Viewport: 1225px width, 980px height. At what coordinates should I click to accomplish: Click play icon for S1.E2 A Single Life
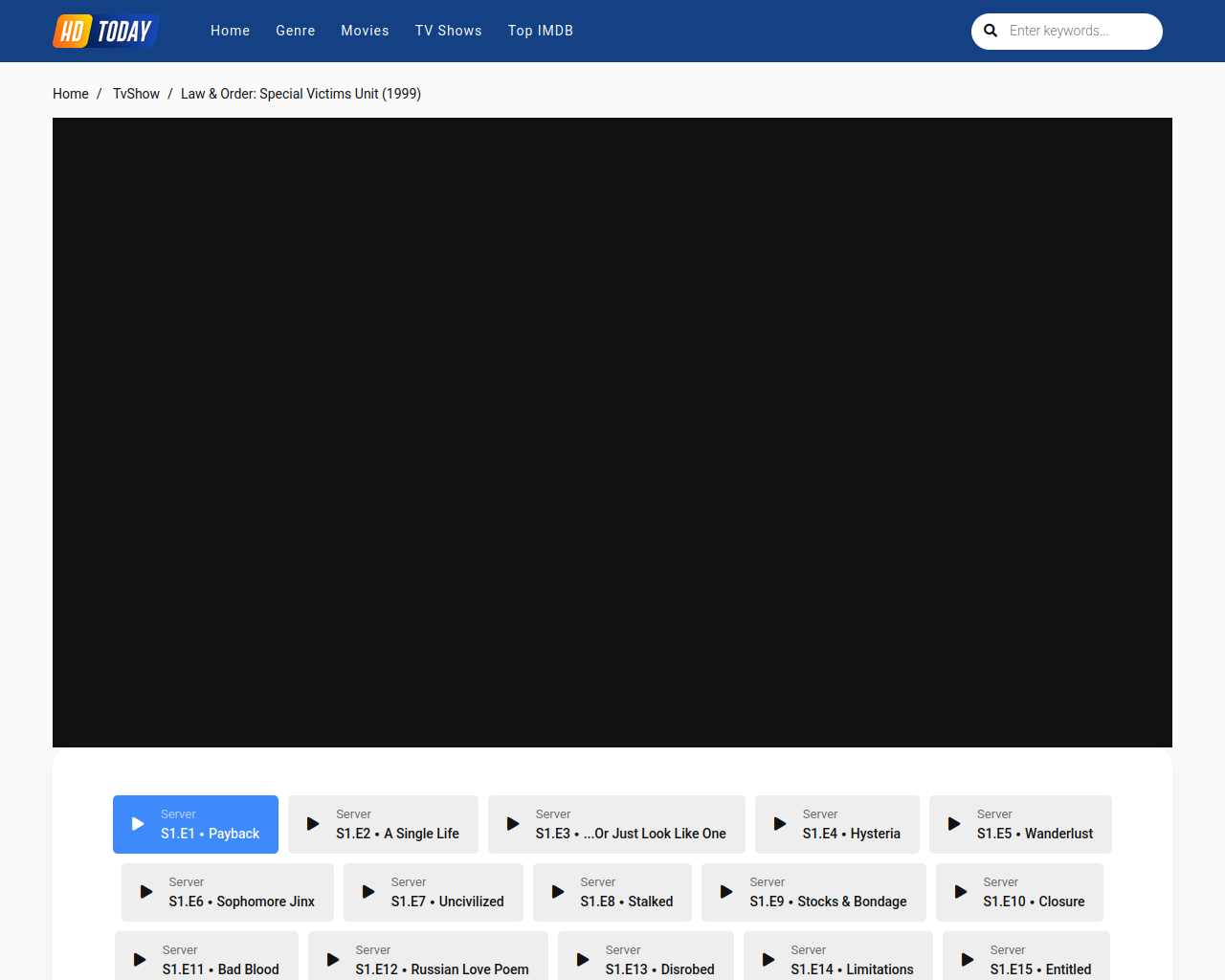pyautogui.click(x=313, y=824)
